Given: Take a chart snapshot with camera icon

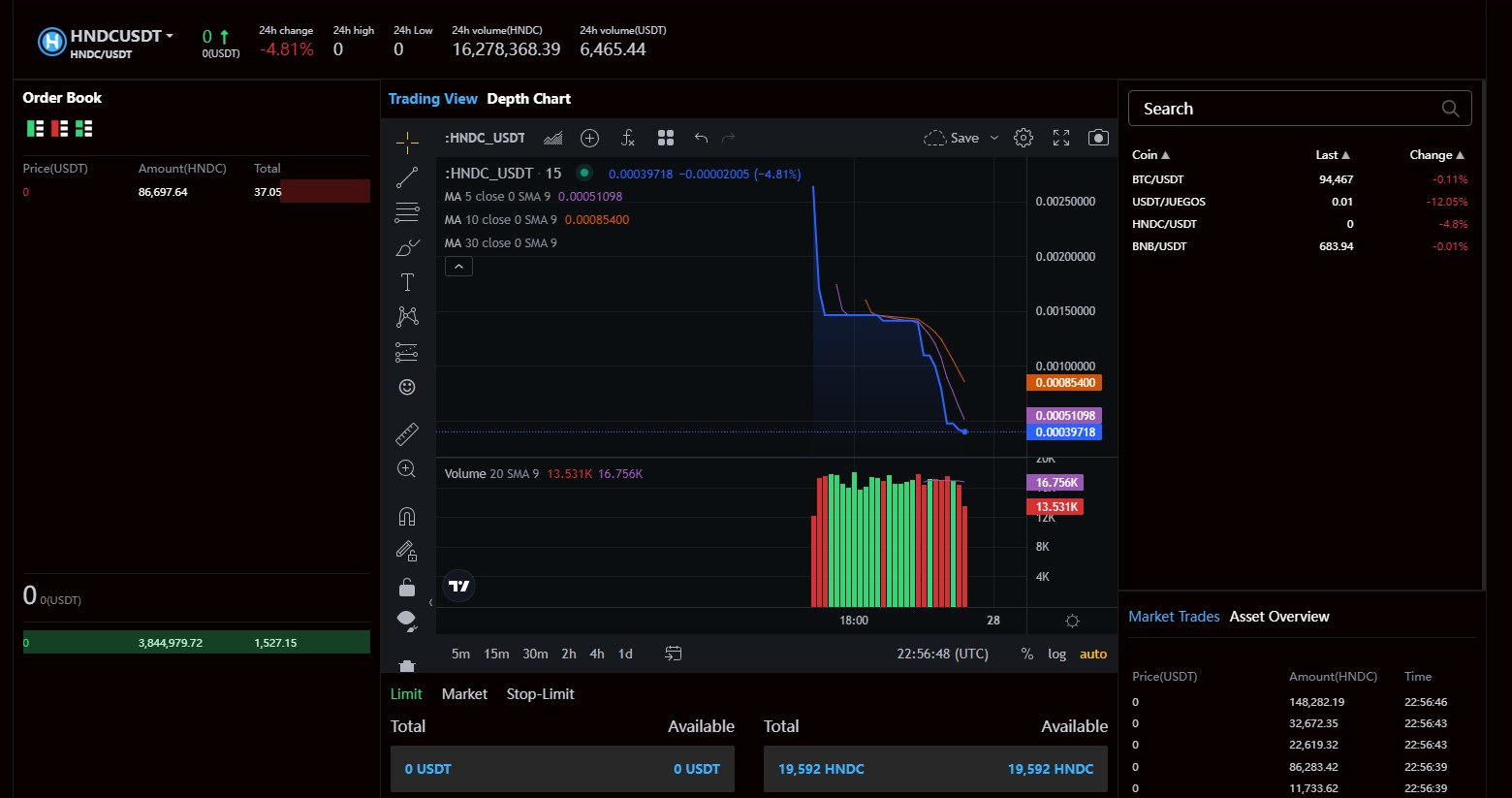Looking at the screenshot, I should [x=1098, y=138].
